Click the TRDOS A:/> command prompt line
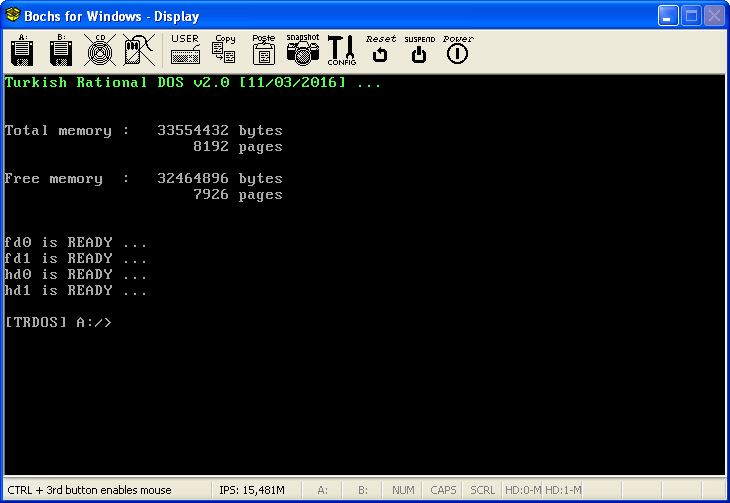 58,322
